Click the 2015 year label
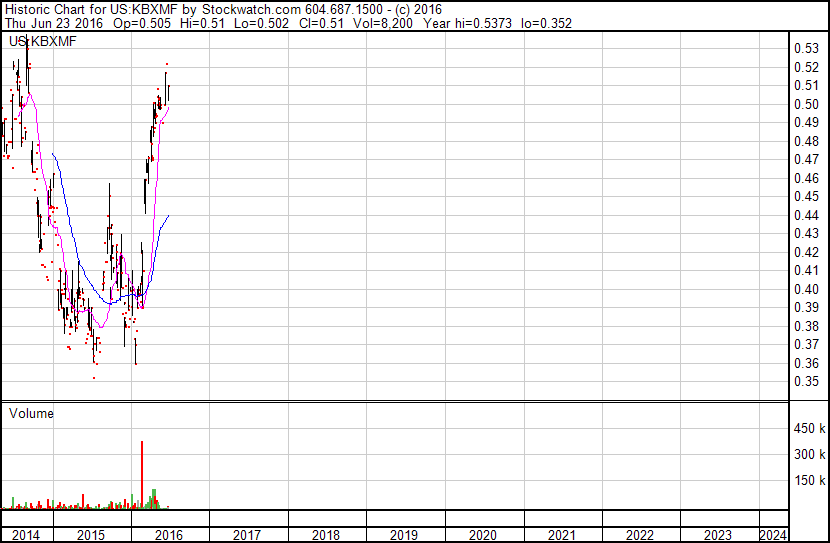 coord(91,535)
